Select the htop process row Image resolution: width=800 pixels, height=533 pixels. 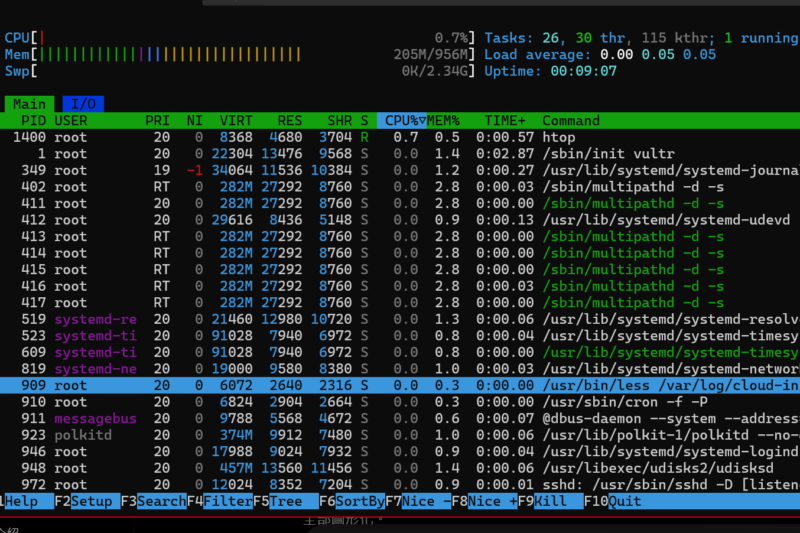pyautogui.click(x=400, y=137)
